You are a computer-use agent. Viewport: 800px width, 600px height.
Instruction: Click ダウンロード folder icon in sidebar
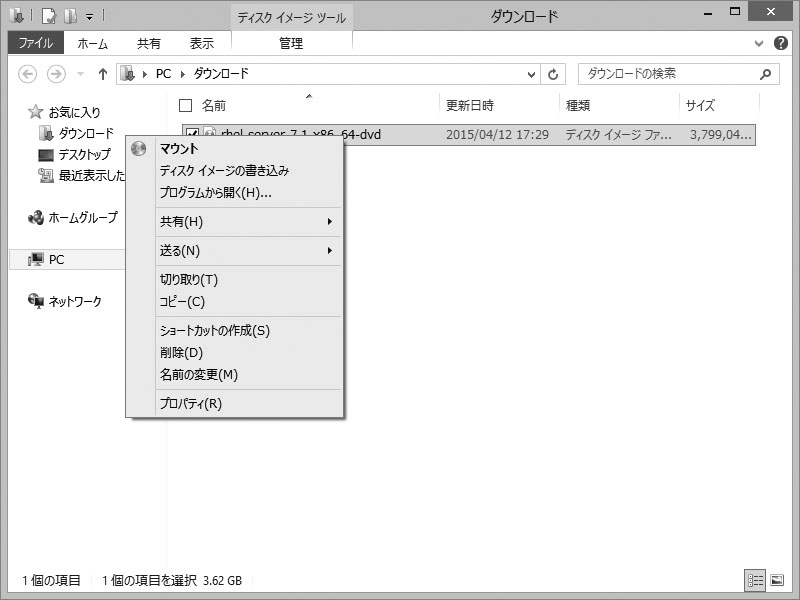(x=46, y=134)
